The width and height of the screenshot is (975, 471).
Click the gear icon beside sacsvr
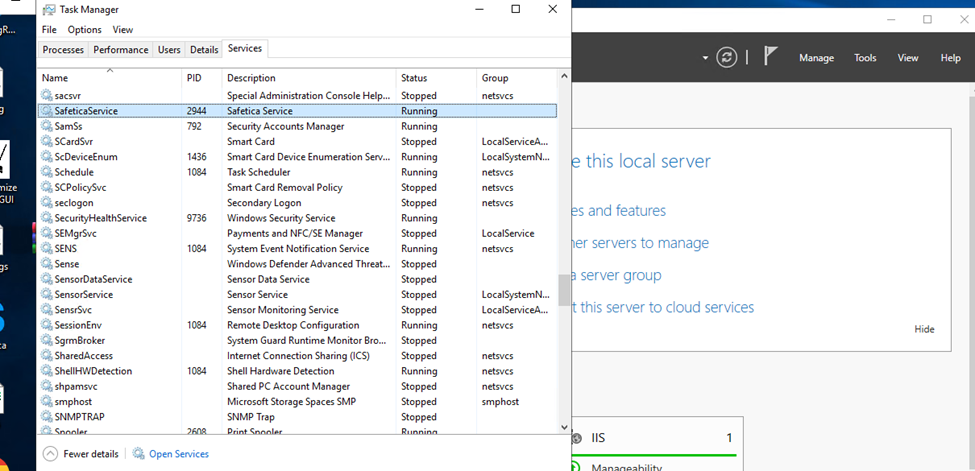pyautogui.click(x=47, y=96)
